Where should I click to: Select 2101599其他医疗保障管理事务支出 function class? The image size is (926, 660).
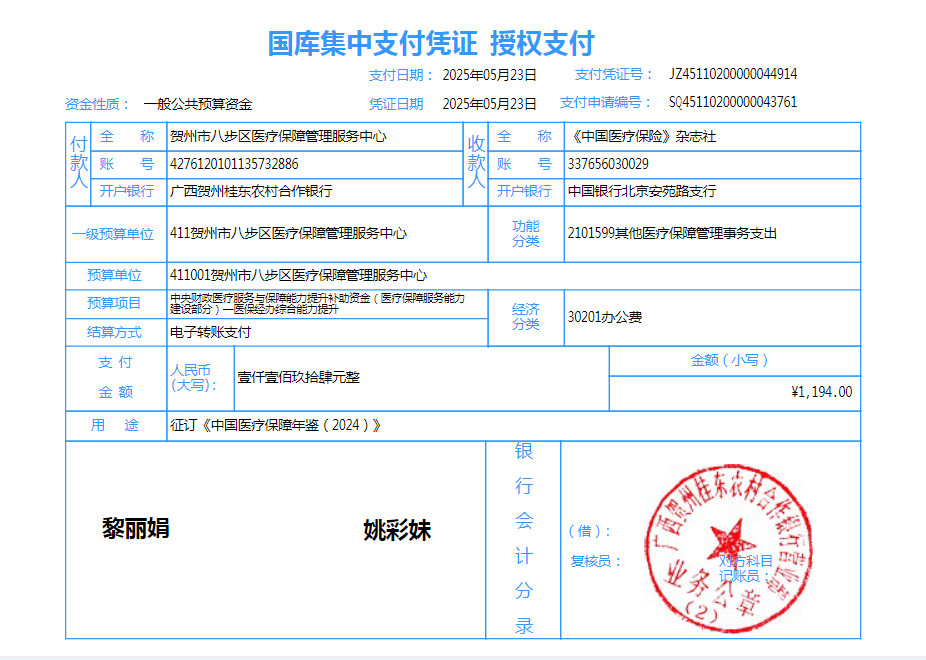(x=672, y=233)
